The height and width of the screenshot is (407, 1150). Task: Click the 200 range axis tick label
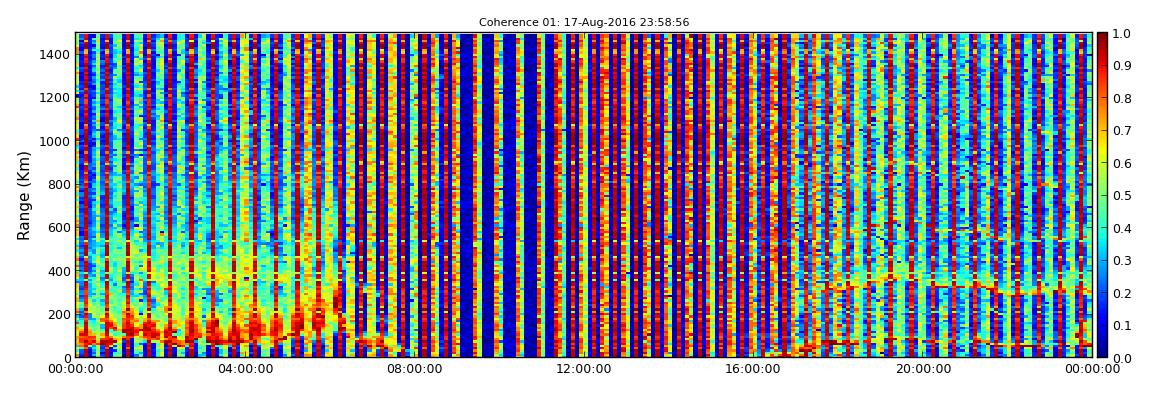59,314
